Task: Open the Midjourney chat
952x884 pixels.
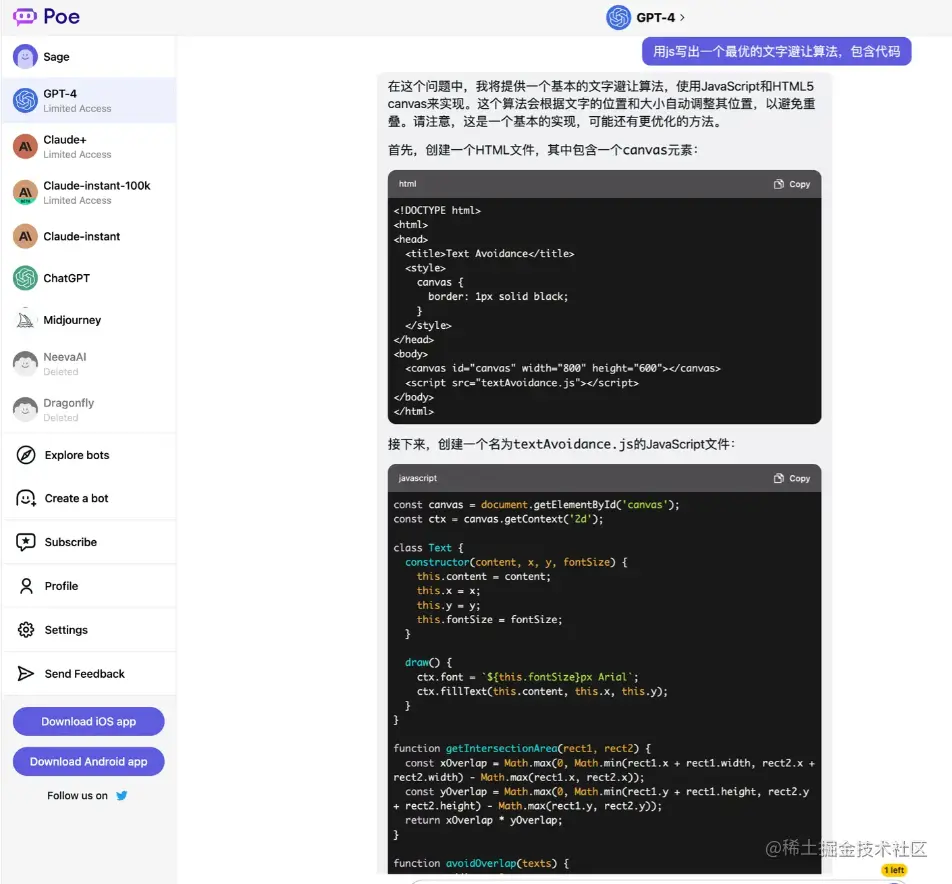Action: tap(89, 320)
